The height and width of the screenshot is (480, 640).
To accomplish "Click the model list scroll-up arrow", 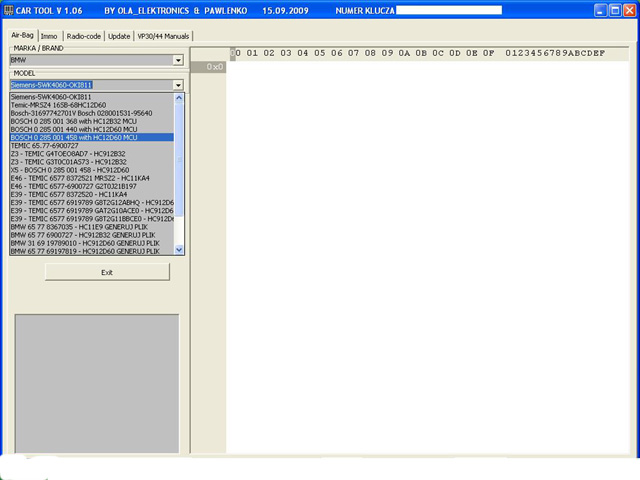I will [x=179, y=98].
